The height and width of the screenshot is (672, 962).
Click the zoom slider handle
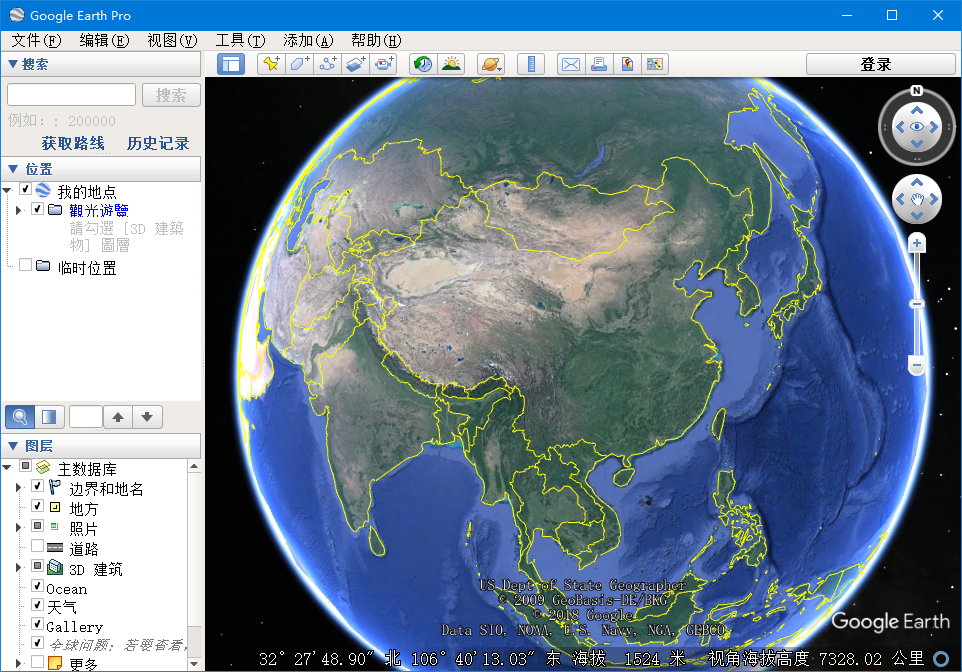917,304
